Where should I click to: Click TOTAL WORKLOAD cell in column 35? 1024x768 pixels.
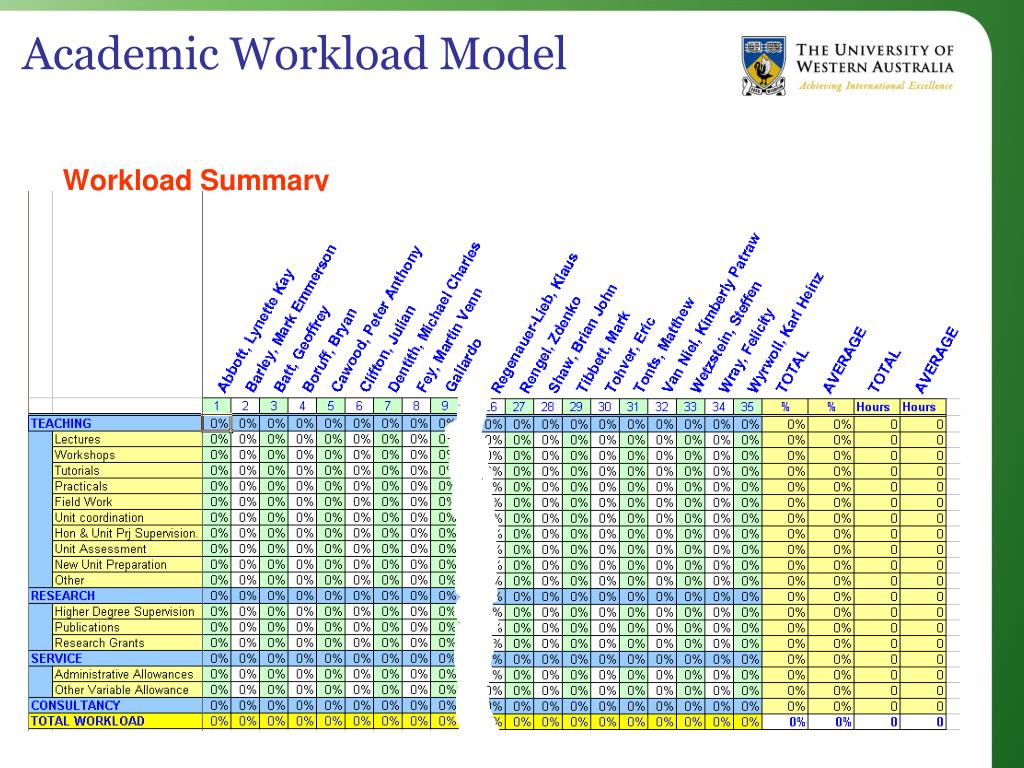747,721
